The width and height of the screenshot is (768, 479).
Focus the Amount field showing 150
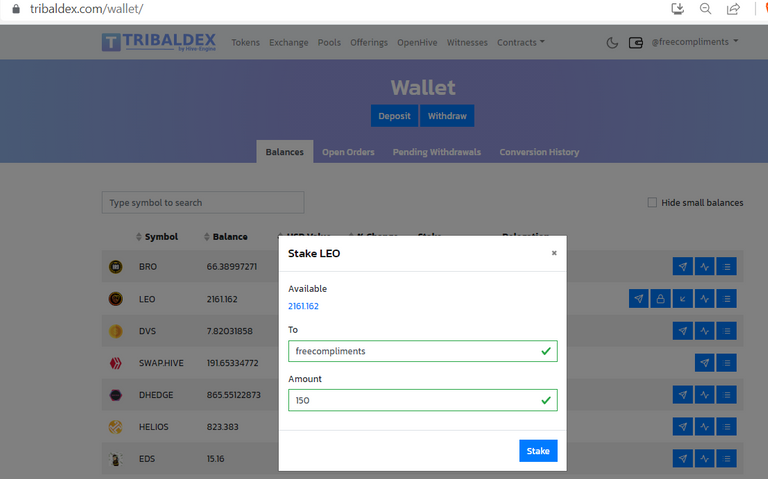tap(423, 400)
